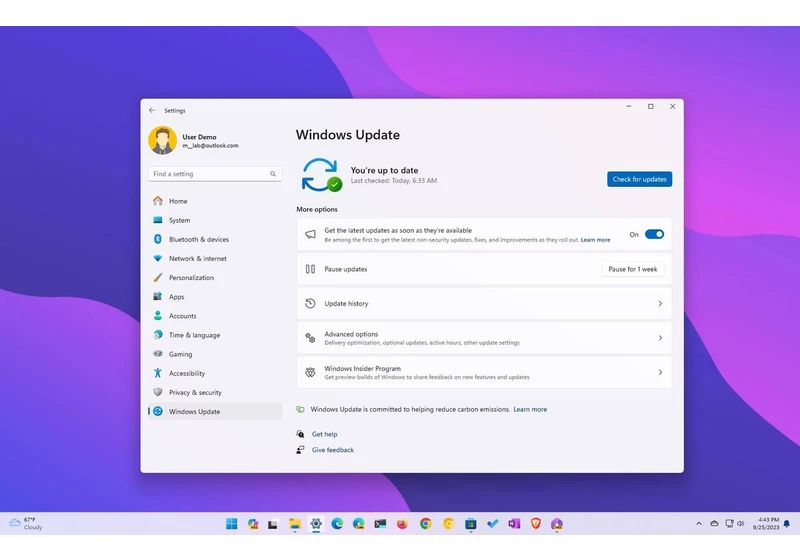Viewport: 800px width, 560px height.
Task: Open Microsoft Store from taskbar
Action: tap(470, 524)
